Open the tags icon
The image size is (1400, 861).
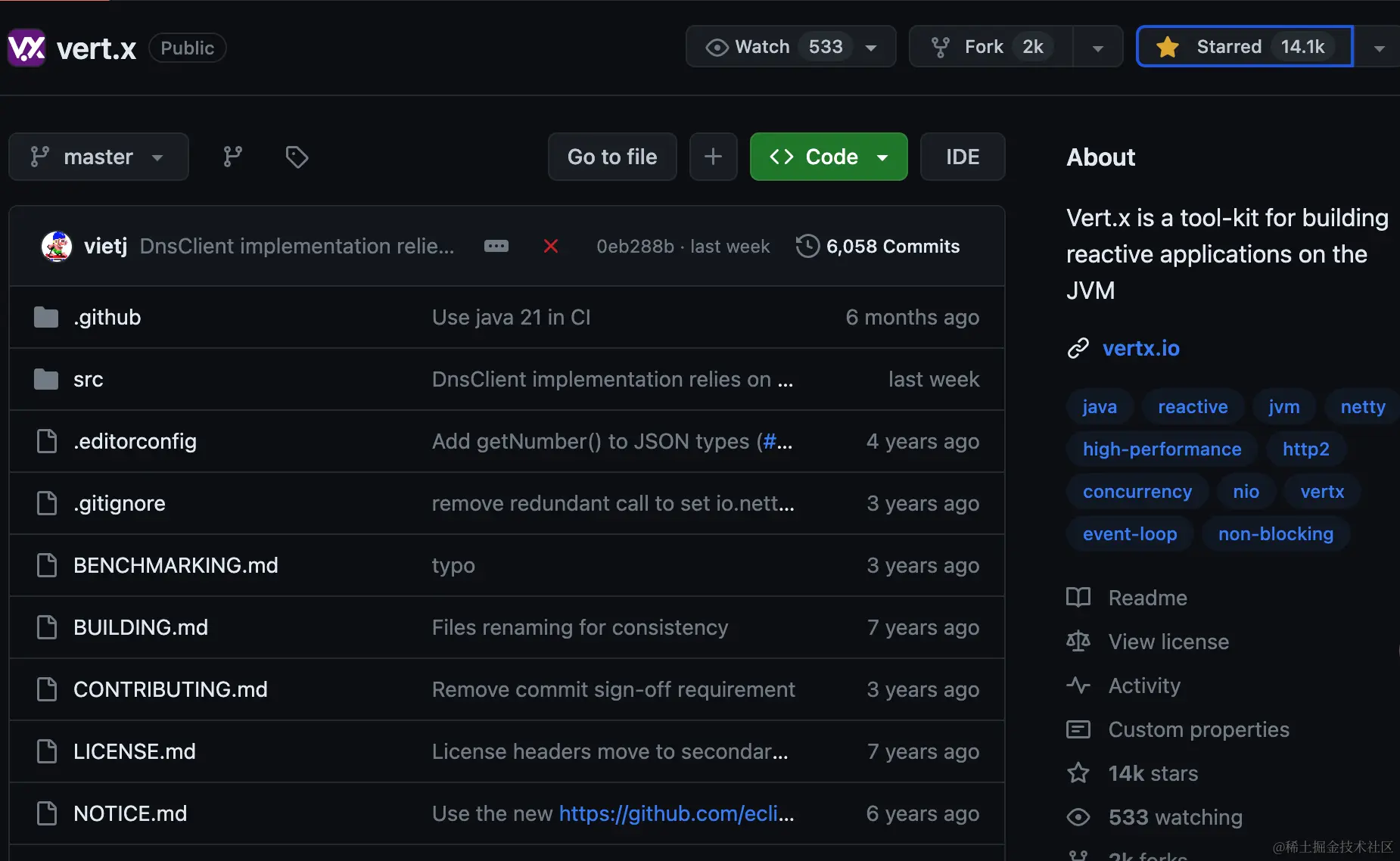pyautogui.click(x=297, y=157)
